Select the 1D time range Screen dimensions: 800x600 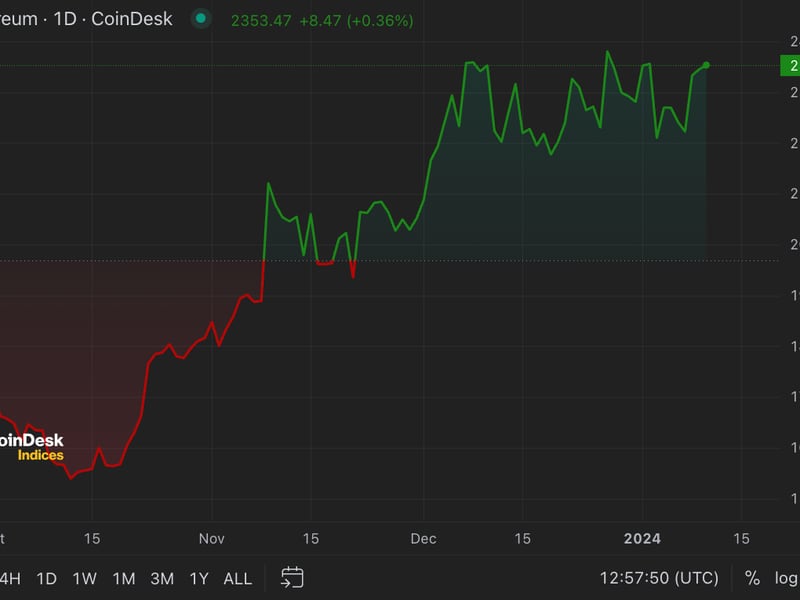46,578
